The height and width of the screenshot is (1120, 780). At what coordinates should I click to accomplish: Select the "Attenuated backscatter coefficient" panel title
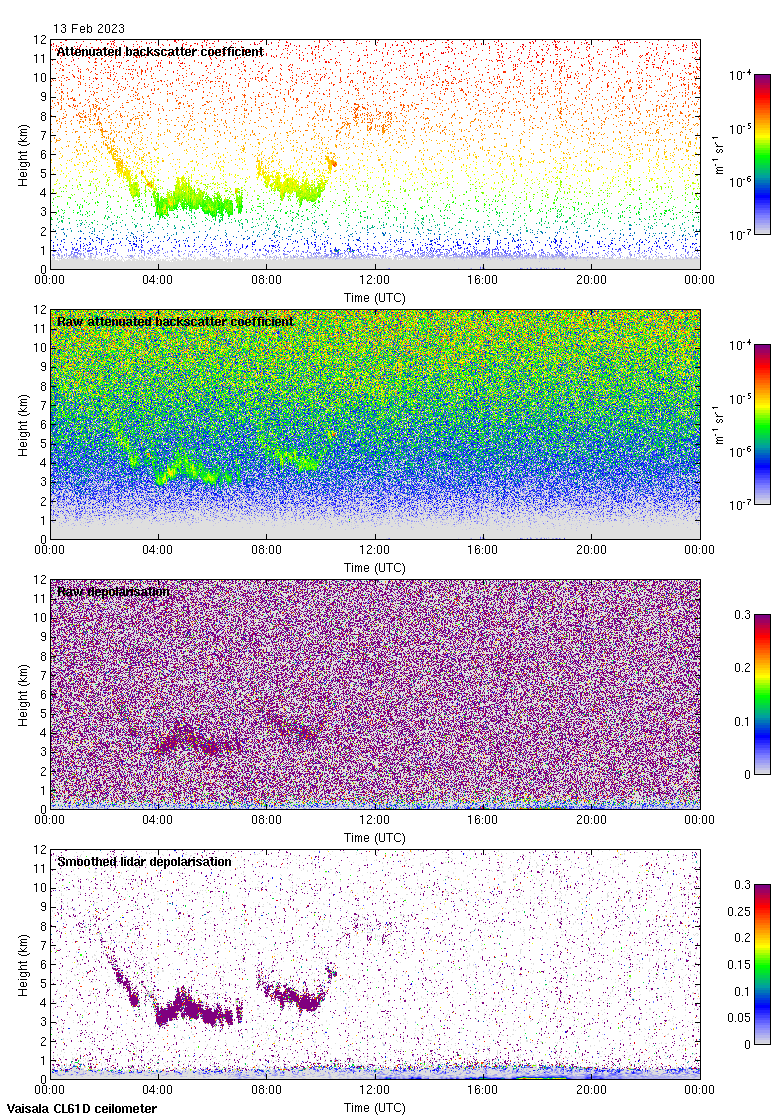[160, 51]
